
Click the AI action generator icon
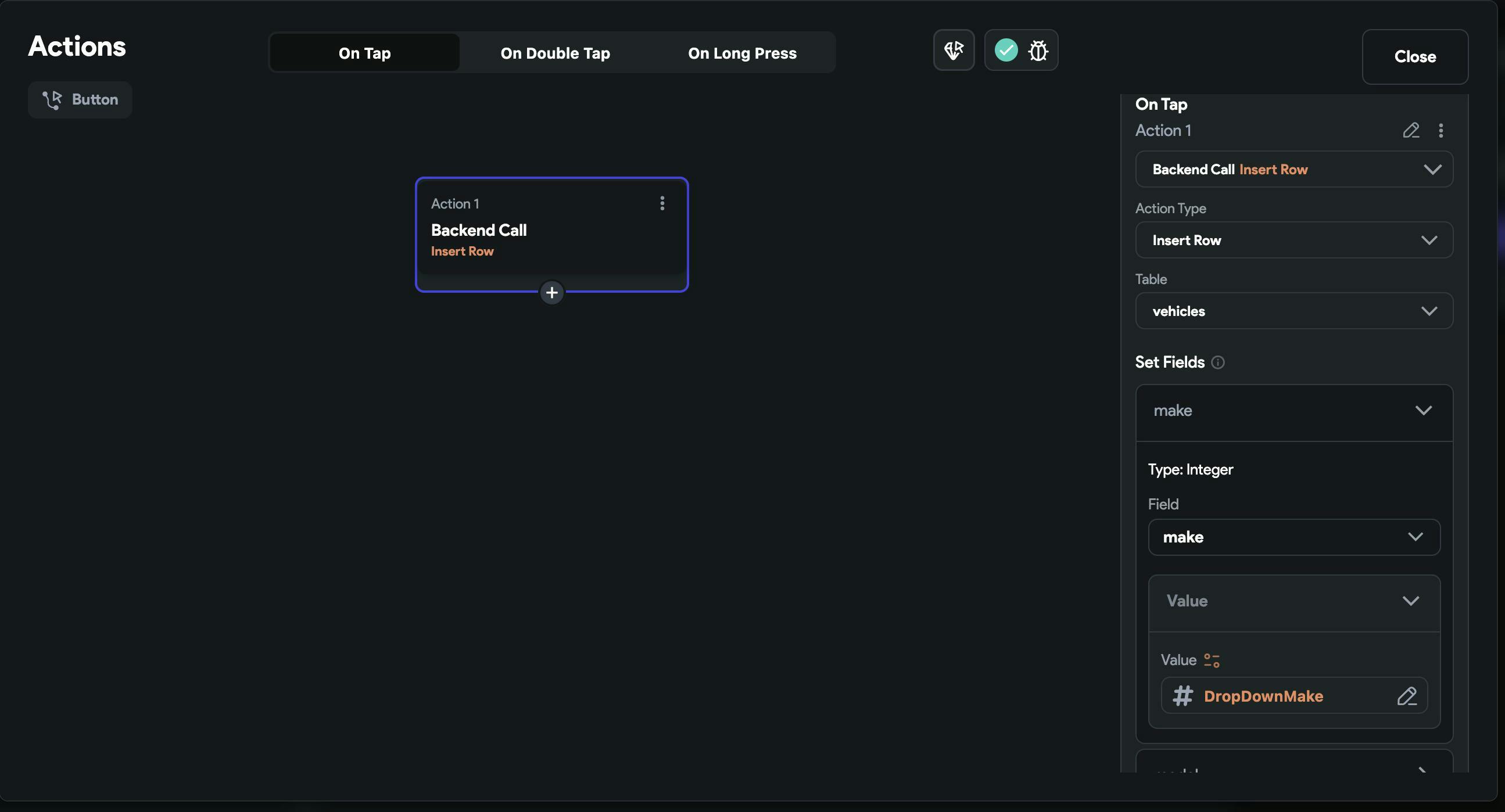pos(954,50)
